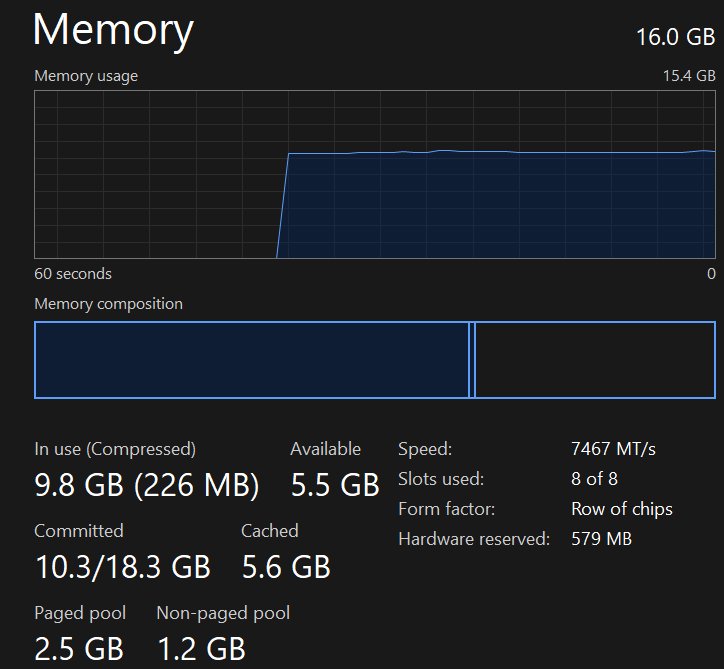Click the Memory composition label
The height and width of the screenshot is (669, 724).
[x=108, y=304]
